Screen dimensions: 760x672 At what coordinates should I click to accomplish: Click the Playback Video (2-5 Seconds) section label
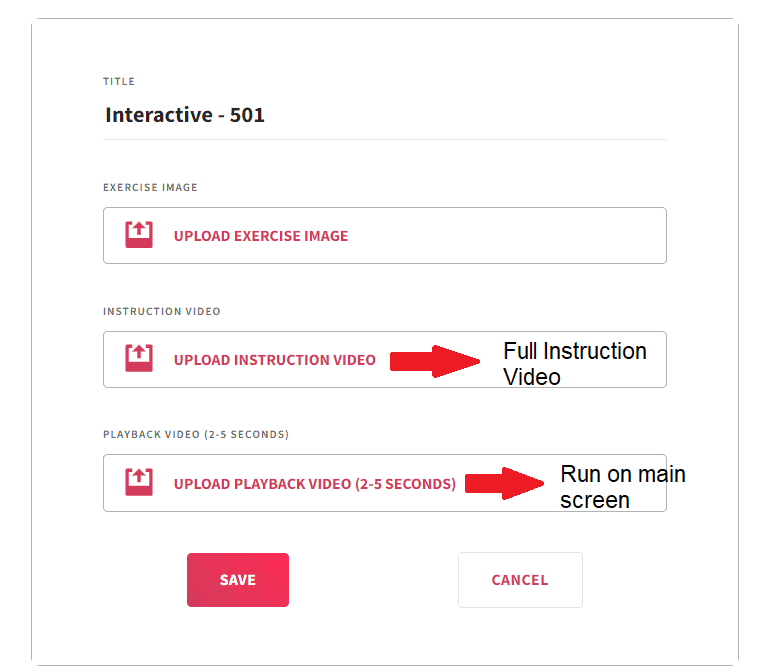[x=196, y=435]
